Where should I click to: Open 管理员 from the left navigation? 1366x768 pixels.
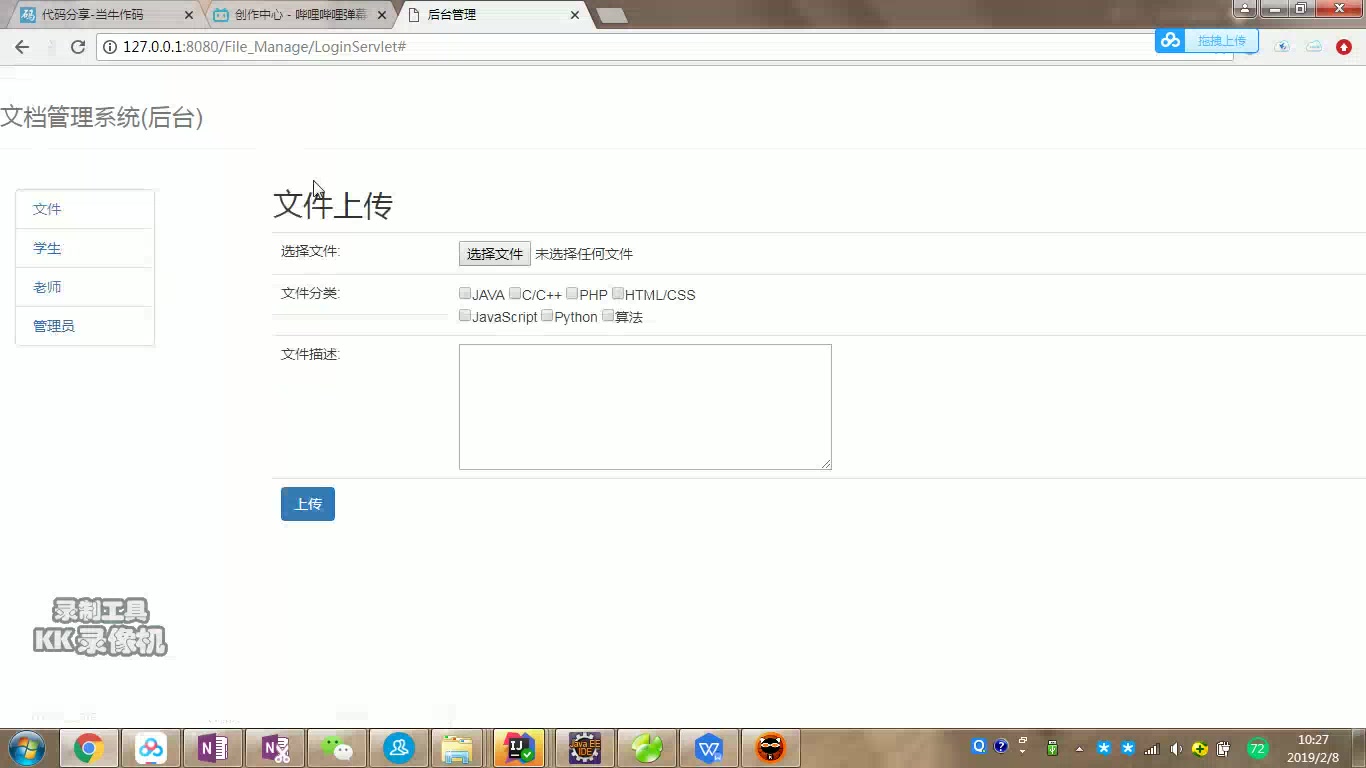tap(54, 325)
